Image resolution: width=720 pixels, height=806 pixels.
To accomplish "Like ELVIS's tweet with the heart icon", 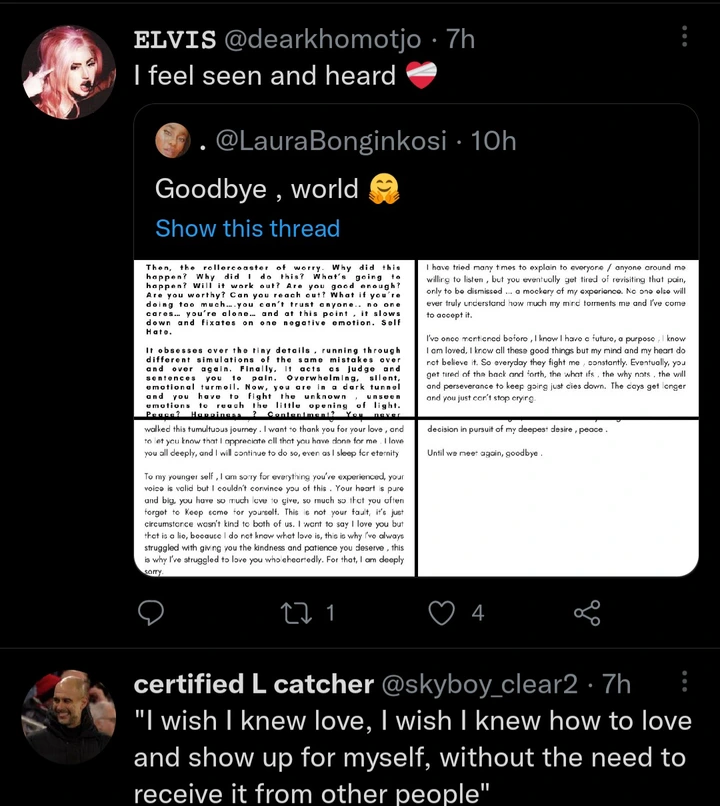I will coord(441,613).
